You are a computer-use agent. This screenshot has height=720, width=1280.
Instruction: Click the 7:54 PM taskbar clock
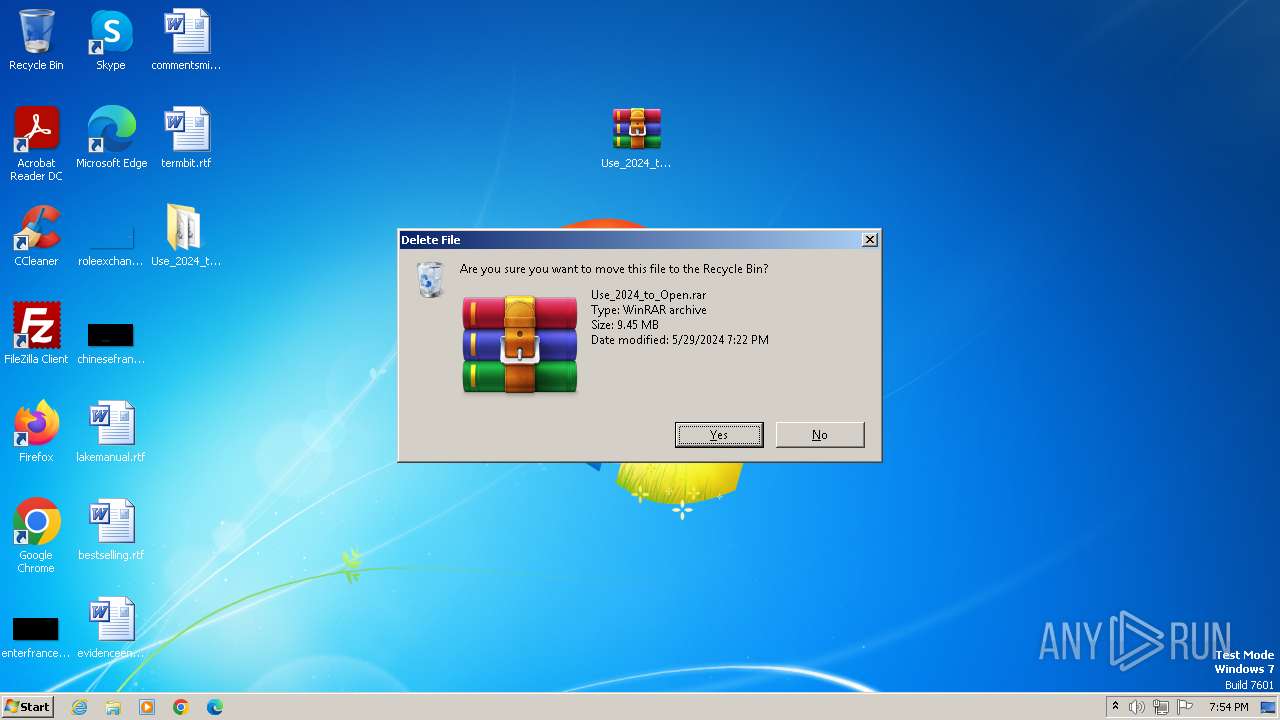point(1228,707)
